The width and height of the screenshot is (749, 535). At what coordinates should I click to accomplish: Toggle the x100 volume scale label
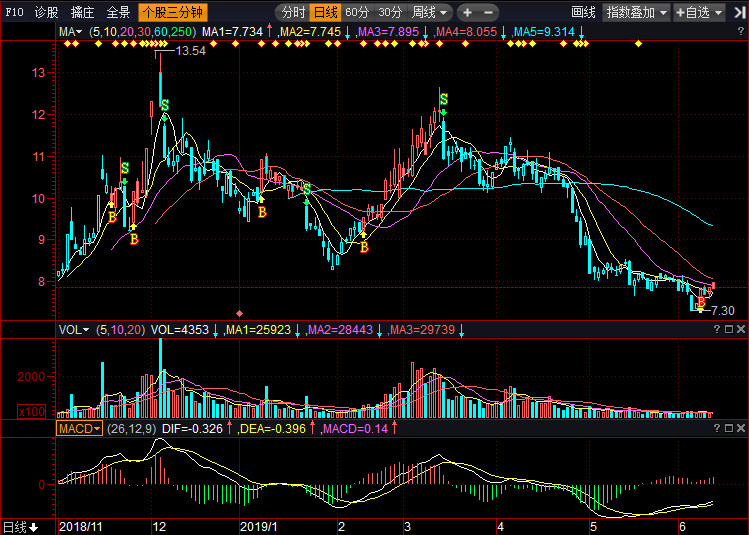click(x=32, y=411)
